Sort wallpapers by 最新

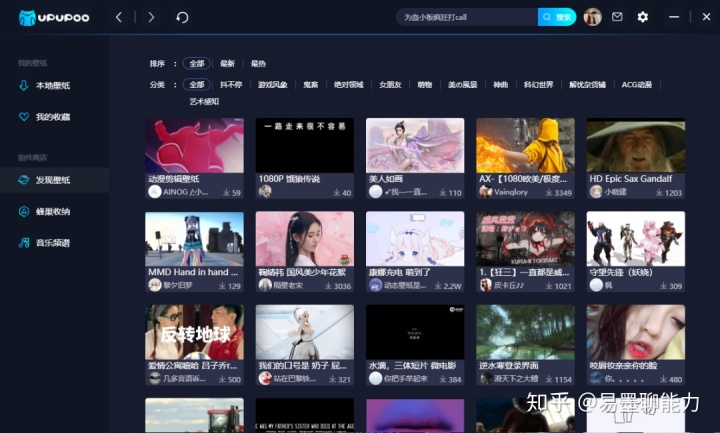coord(227,63)
